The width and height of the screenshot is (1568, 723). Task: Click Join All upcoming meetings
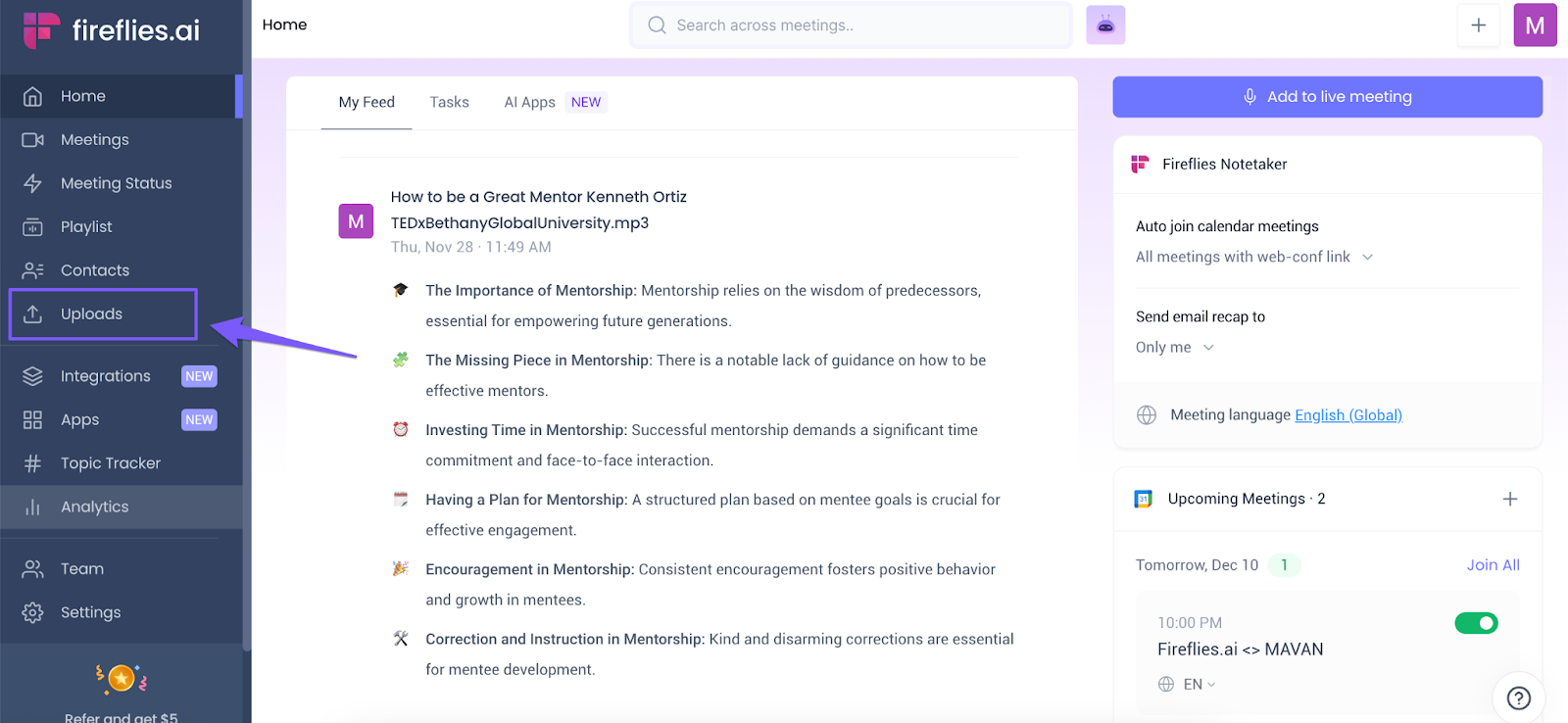point(1493,565)
